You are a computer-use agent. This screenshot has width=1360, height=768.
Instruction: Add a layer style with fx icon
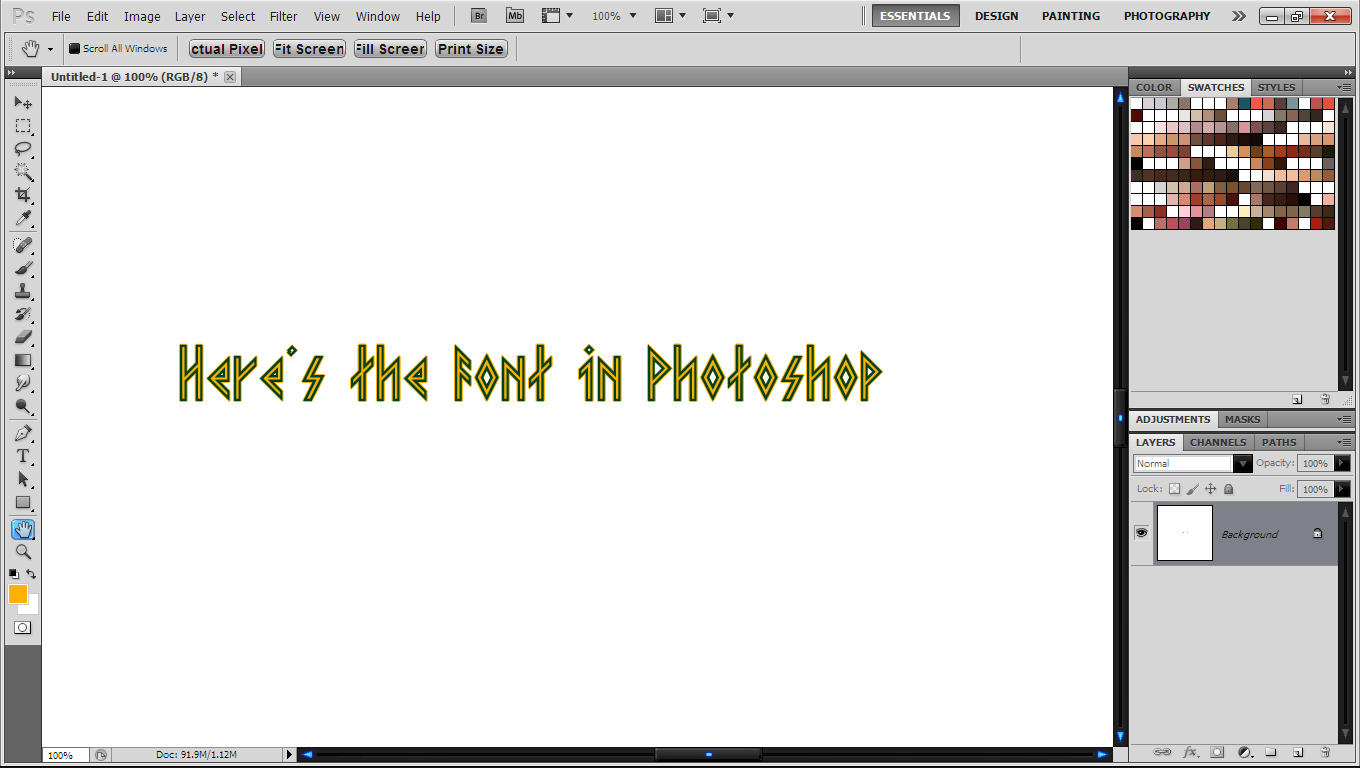(1190, 751)
